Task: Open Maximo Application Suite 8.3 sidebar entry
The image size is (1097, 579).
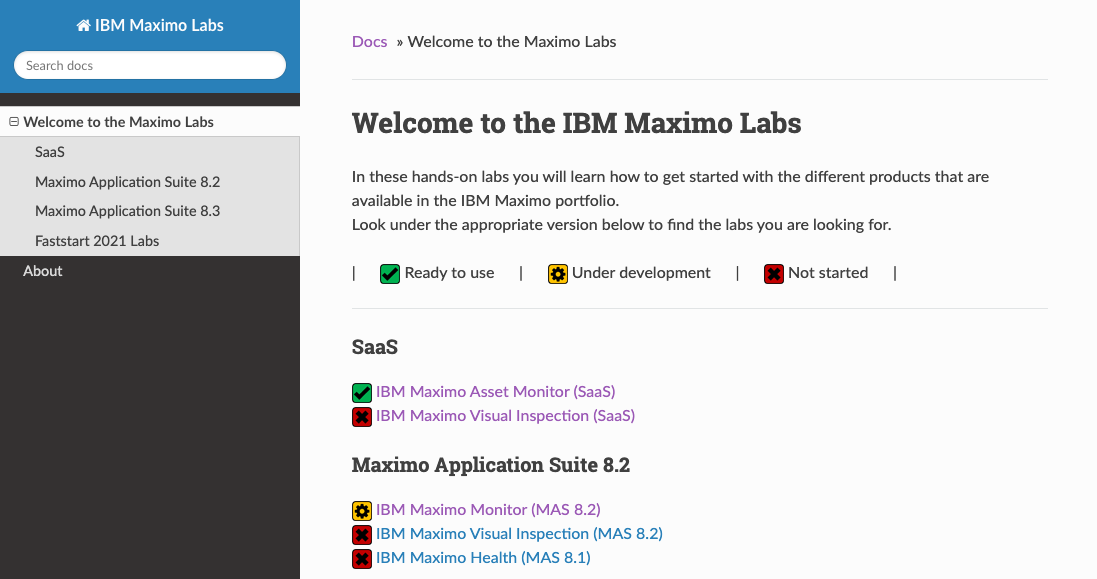Action: coord(127,211)
